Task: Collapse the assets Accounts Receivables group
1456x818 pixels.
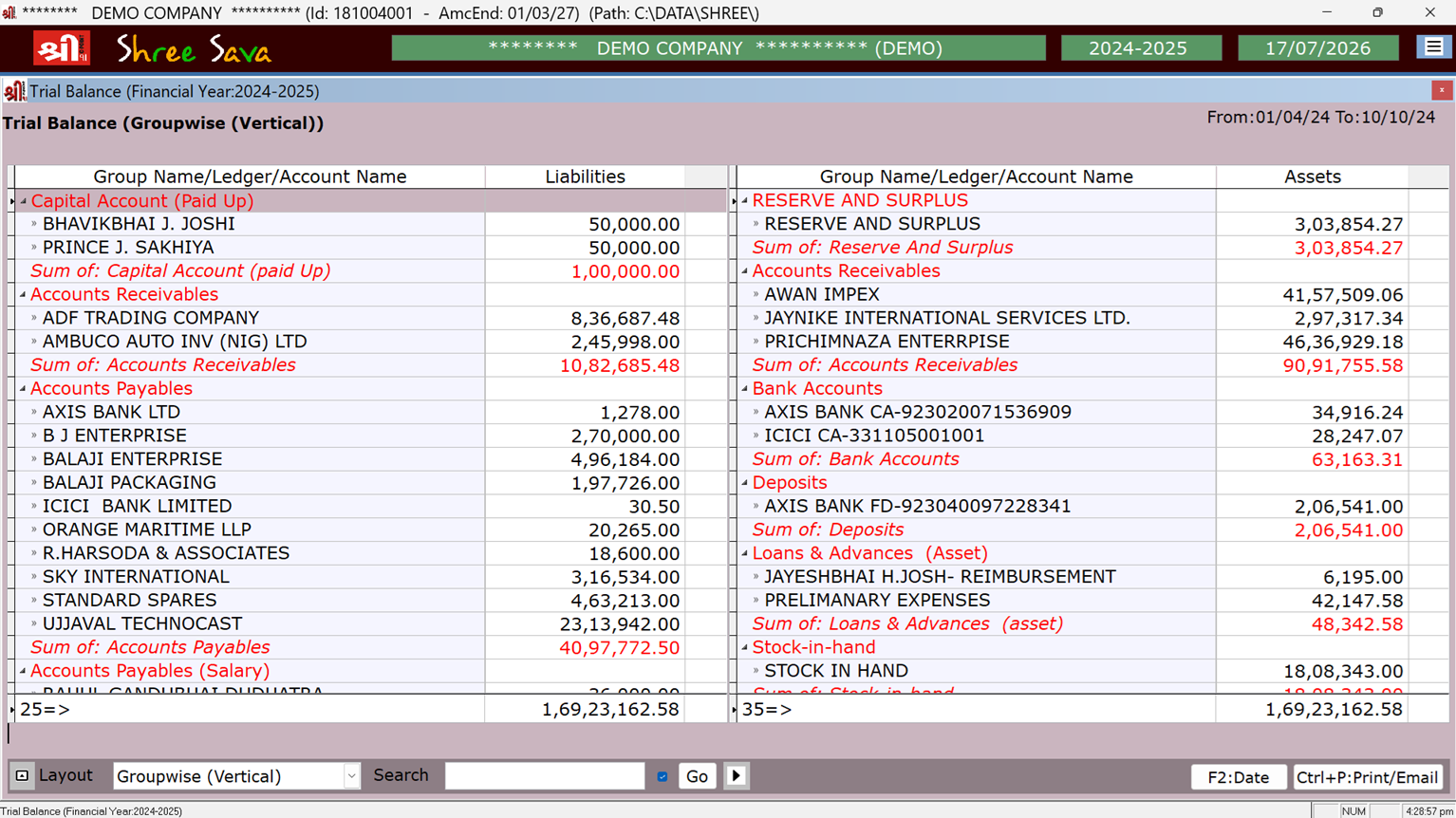Action: (x=745, y=271)
